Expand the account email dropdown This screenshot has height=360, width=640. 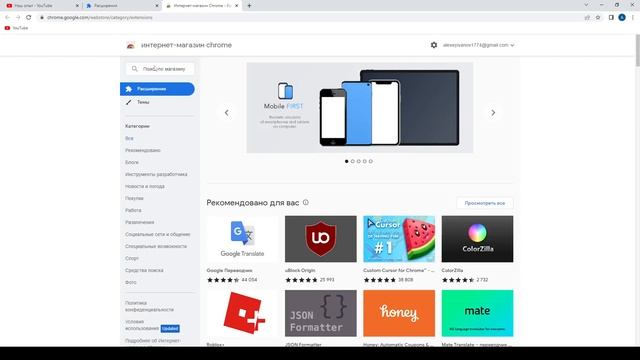tap(478, 45)
